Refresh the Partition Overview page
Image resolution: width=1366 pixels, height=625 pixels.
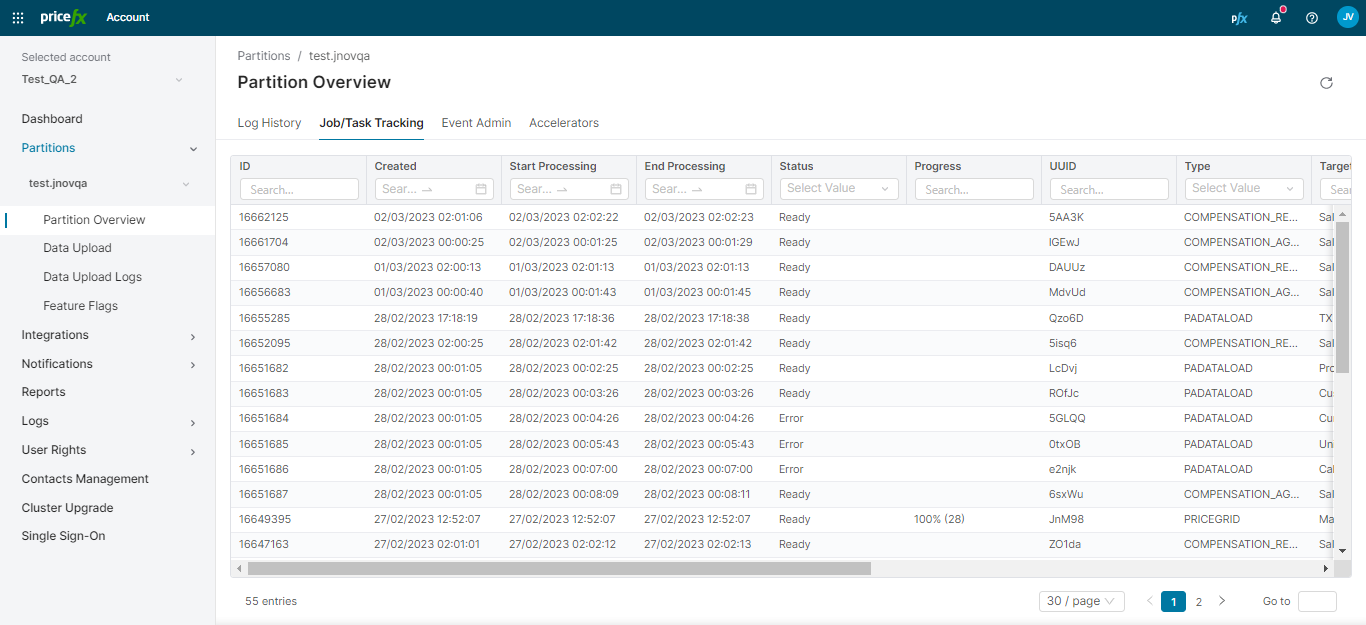pyautogui.click(x=1326, y=83)
